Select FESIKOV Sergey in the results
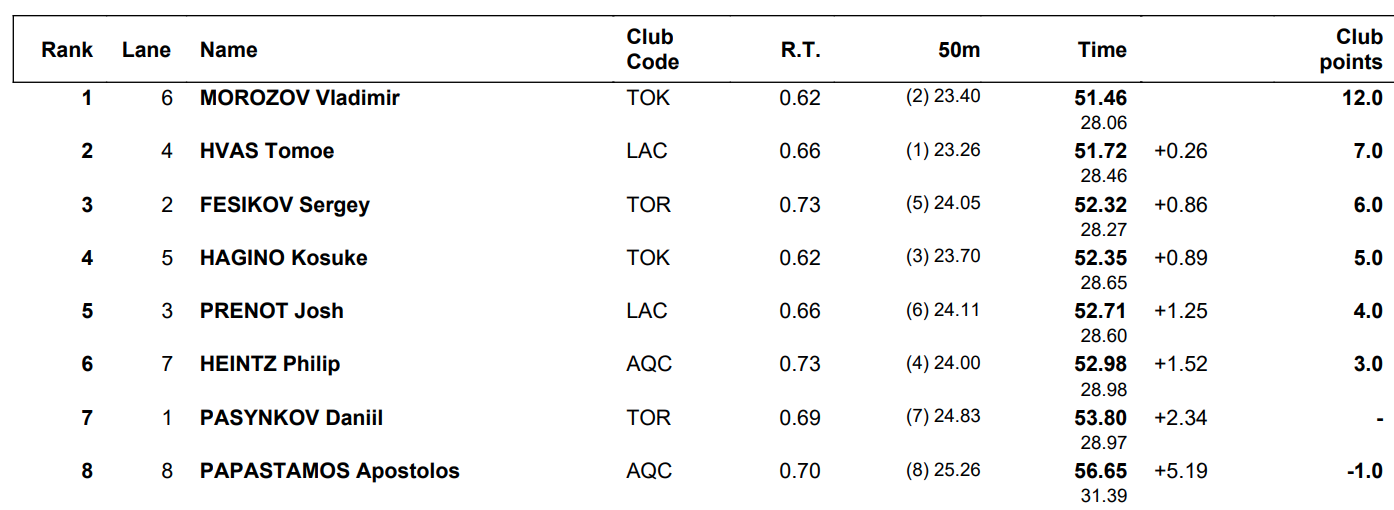 coord(285,205)
